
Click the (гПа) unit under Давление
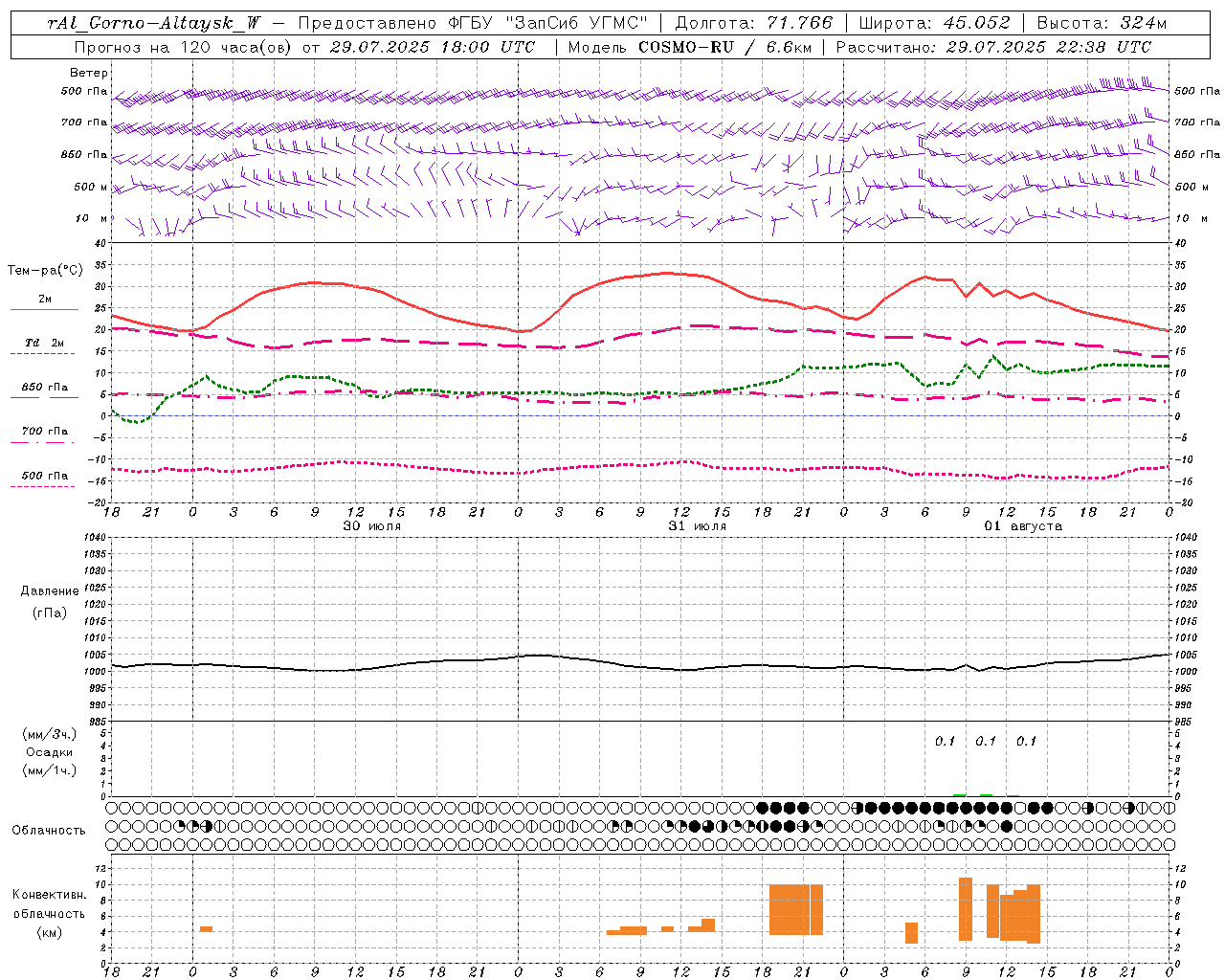pos(50,612)
